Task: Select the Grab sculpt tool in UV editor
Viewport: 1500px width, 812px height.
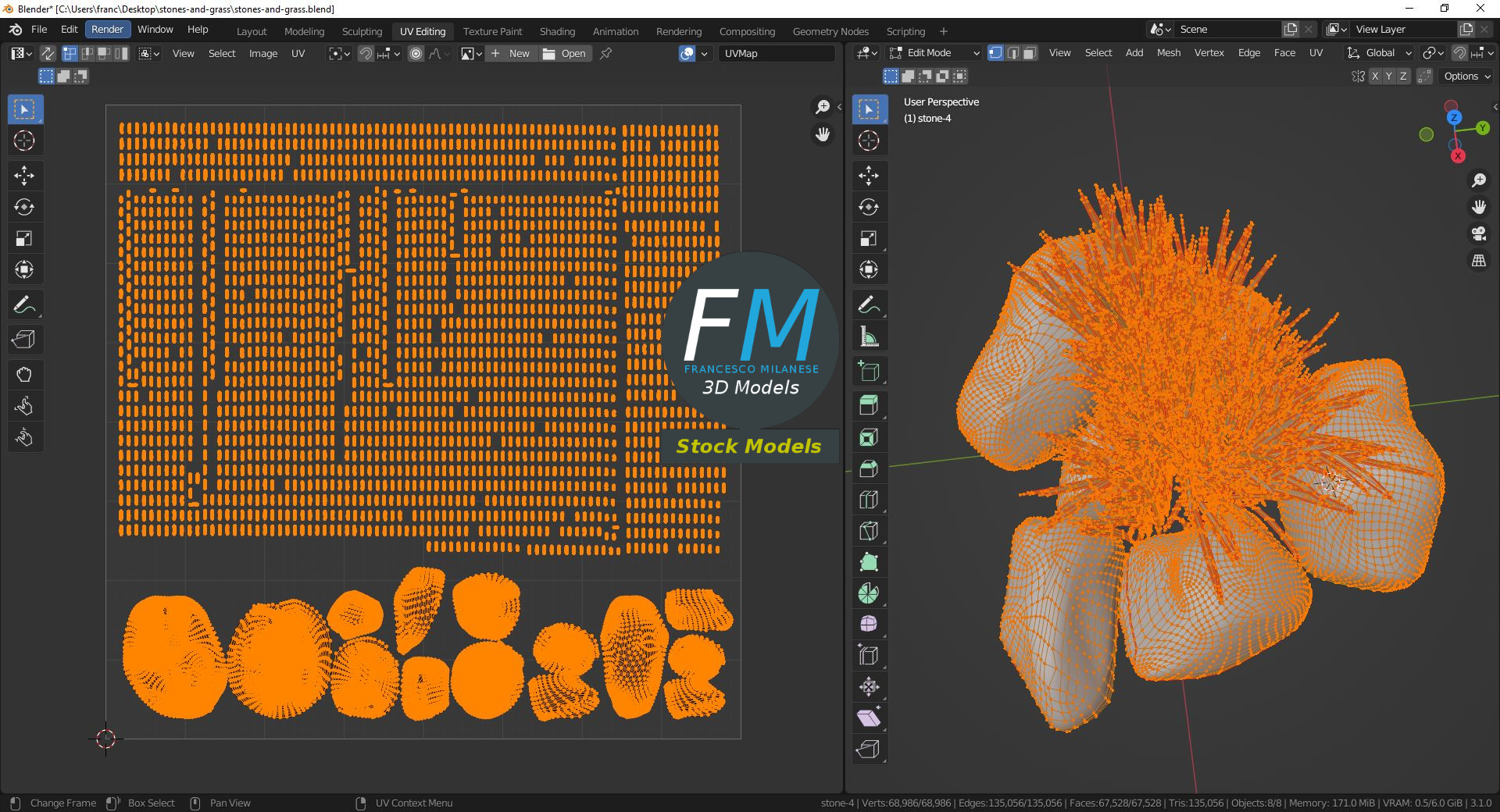Action: (24, 375)
